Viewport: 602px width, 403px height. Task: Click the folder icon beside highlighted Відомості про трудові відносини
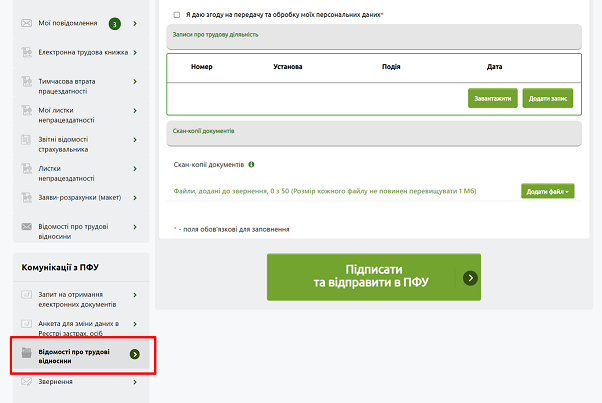point(27,356)
